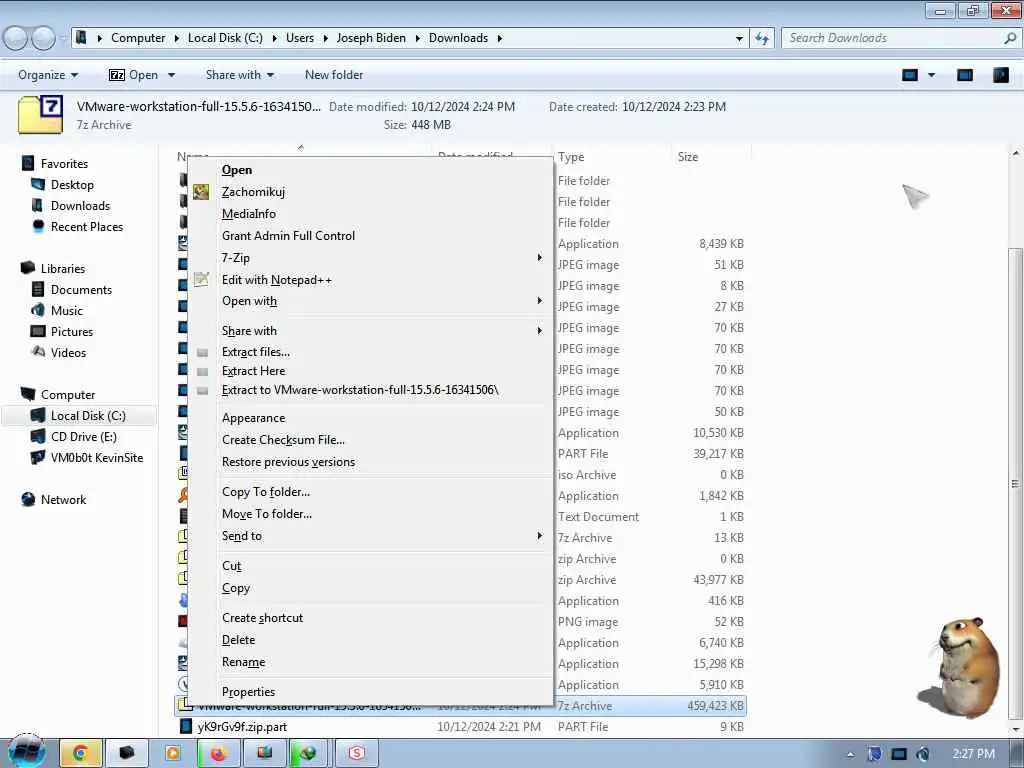Select Pictures under Libraries
This screenshot has width=1024, height=768.
[x=72, y=331]
